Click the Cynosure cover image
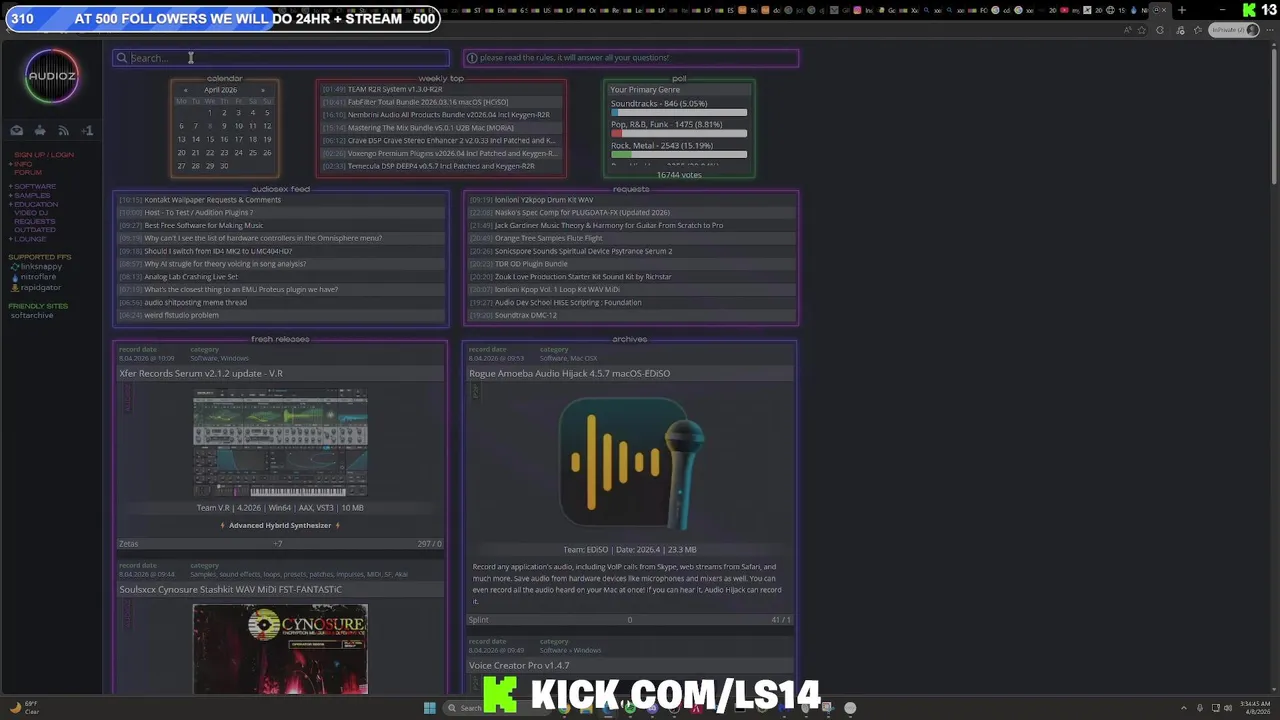The width and height of the screenshot is (1280, 720). point(280,648)
